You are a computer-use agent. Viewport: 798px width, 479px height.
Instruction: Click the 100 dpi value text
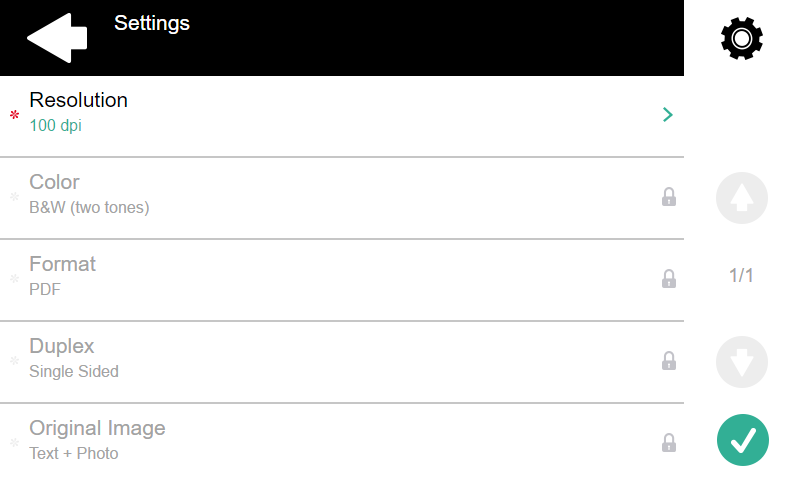point(56,126)
